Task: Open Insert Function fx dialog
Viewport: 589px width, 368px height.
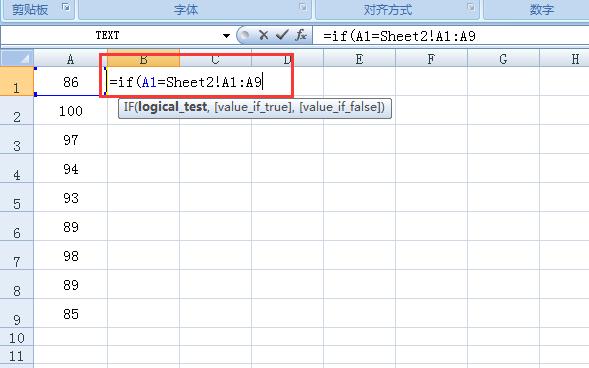Action: 301,35
